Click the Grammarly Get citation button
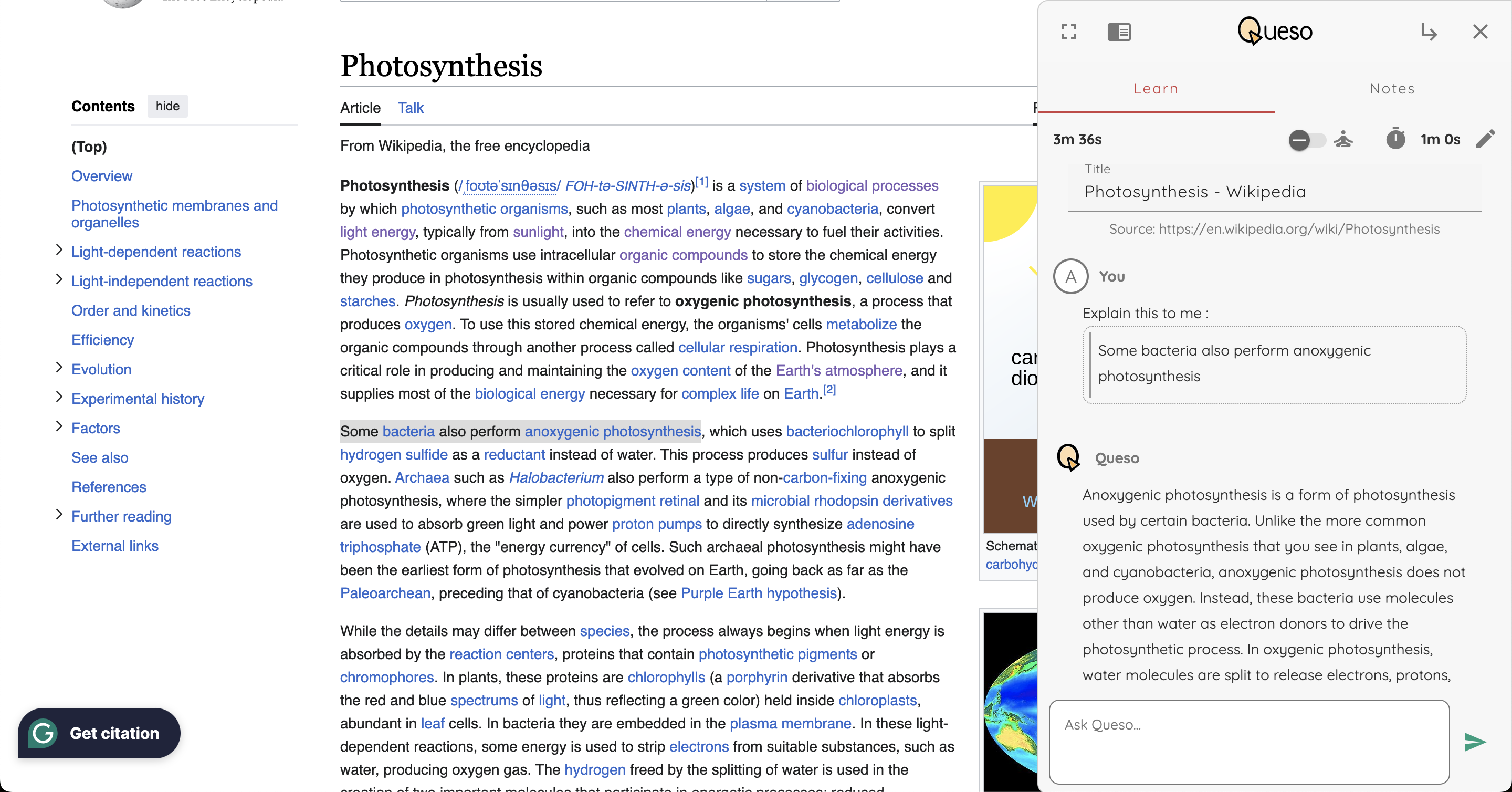This screenshot has width=1512, height=792. (99, 733)
